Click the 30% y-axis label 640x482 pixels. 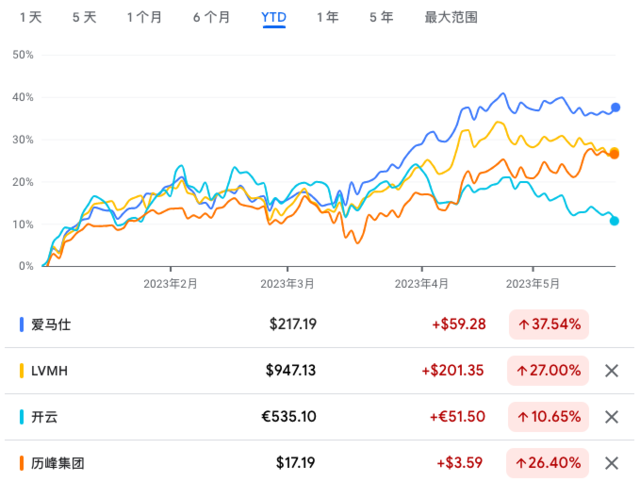point(23,140)
